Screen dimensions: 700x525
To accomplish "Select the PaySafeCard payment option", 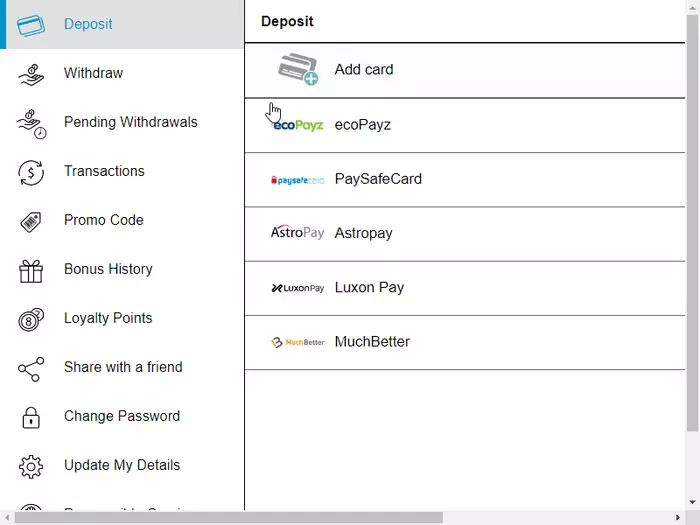I will click(x=465, y=180).
